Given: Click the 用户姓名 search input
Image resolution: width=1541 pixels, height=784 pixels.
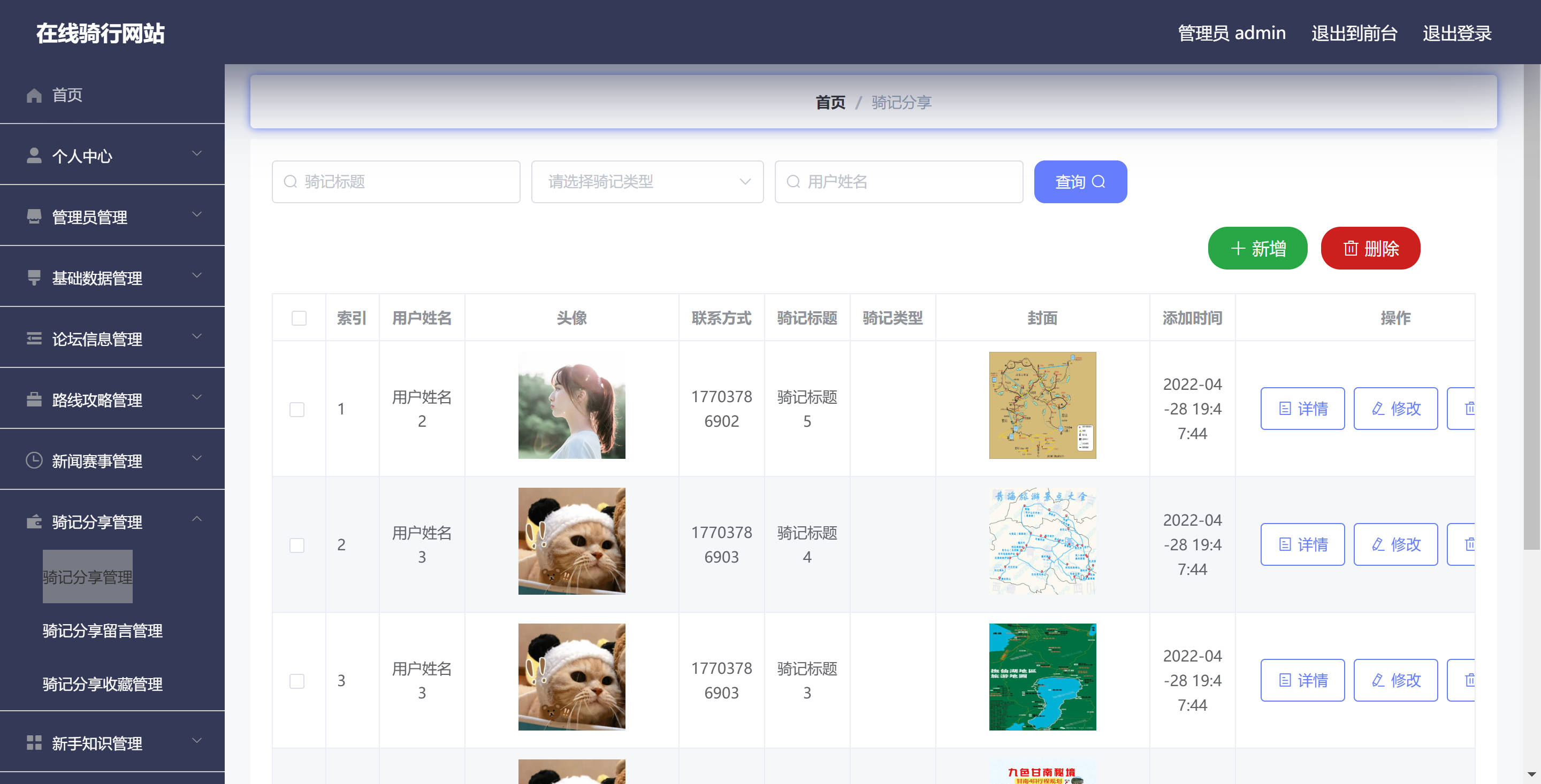Looking at the screenshot, I should point(898,182).
